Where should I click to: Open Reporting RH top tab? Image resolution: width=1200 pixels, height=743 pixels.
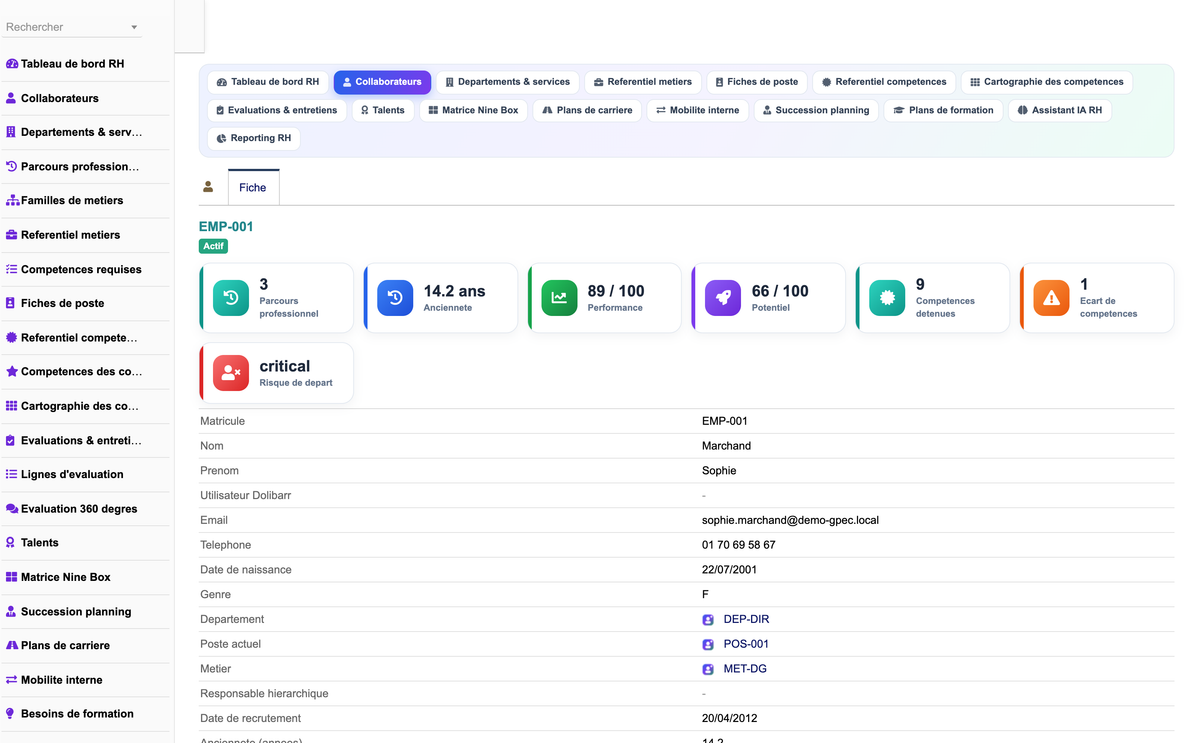click(x=254, y=138)
